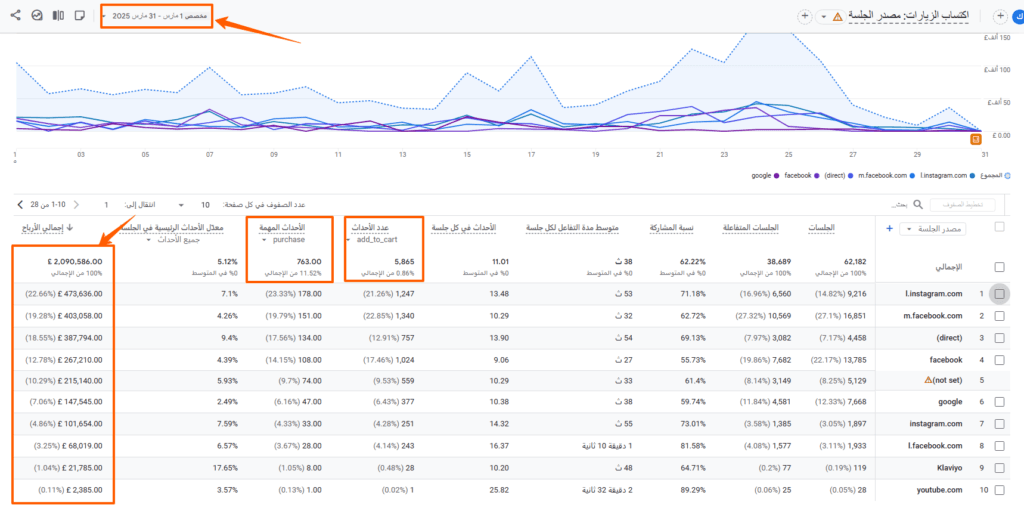Select the youtube.com row checkbox
1024x511 pixels.
coord(999,489)
